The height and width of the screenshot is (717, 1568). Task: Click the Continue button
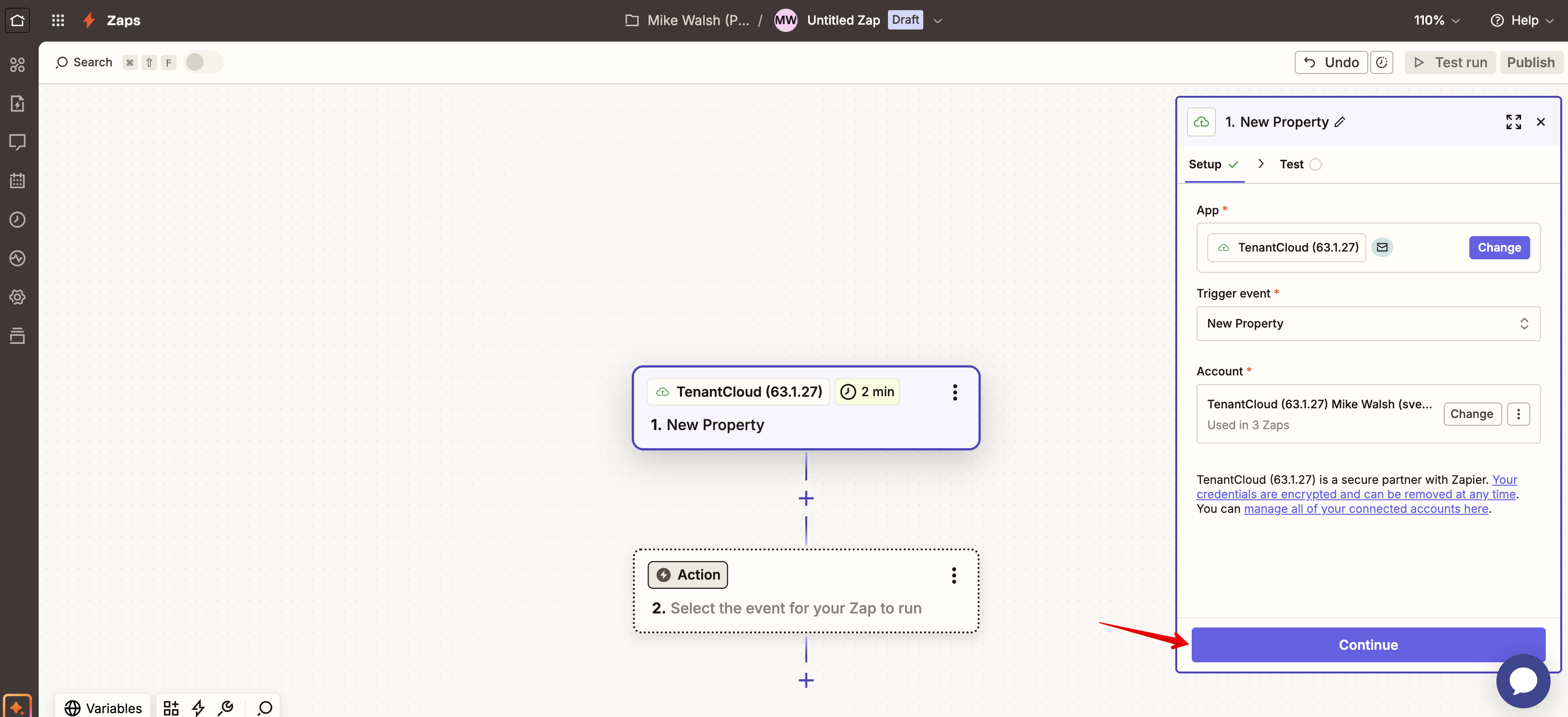tap(1368, 644)
